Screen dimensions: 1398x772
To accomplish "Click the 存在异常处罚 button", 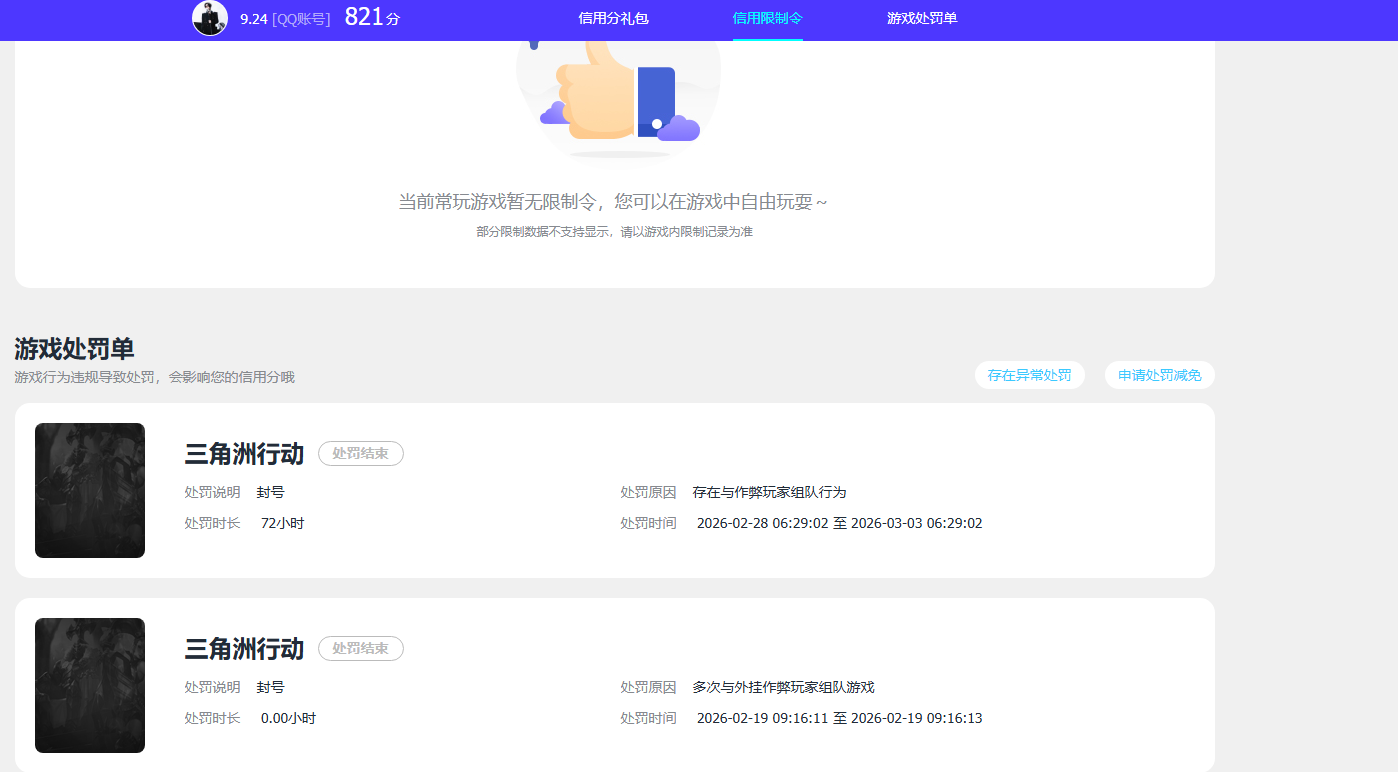I will click(1029, 375).
